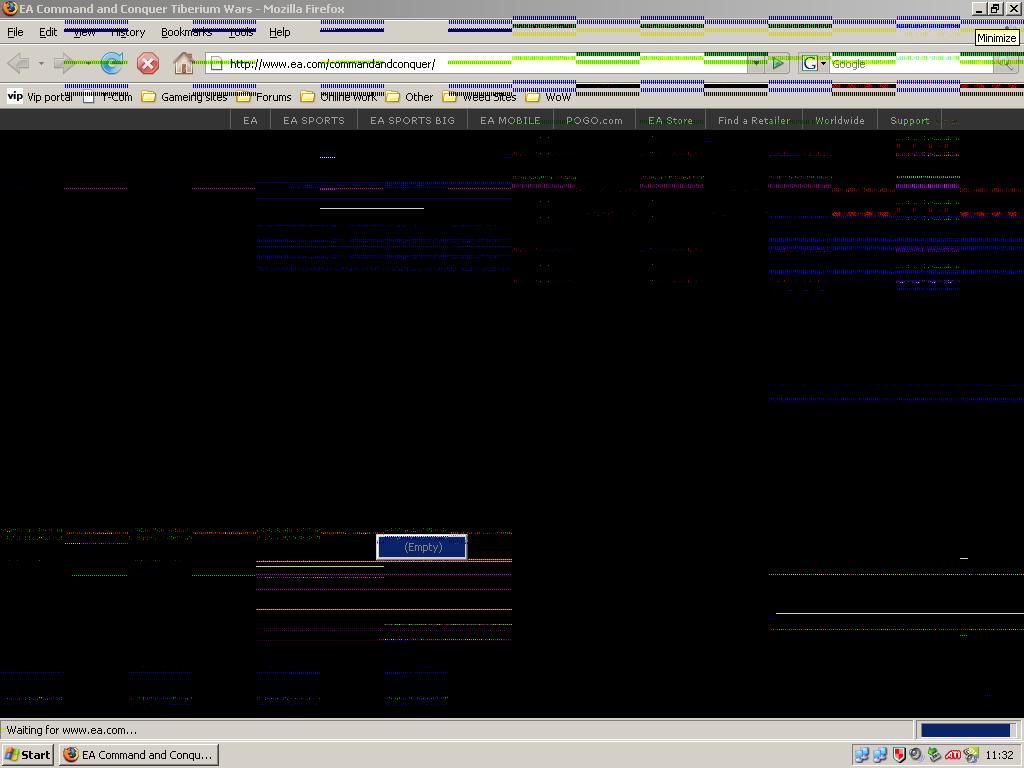The height and width of the screenshot is (768, 1024).
Task: Follow the Worldwide link
Action: point(840,120)
